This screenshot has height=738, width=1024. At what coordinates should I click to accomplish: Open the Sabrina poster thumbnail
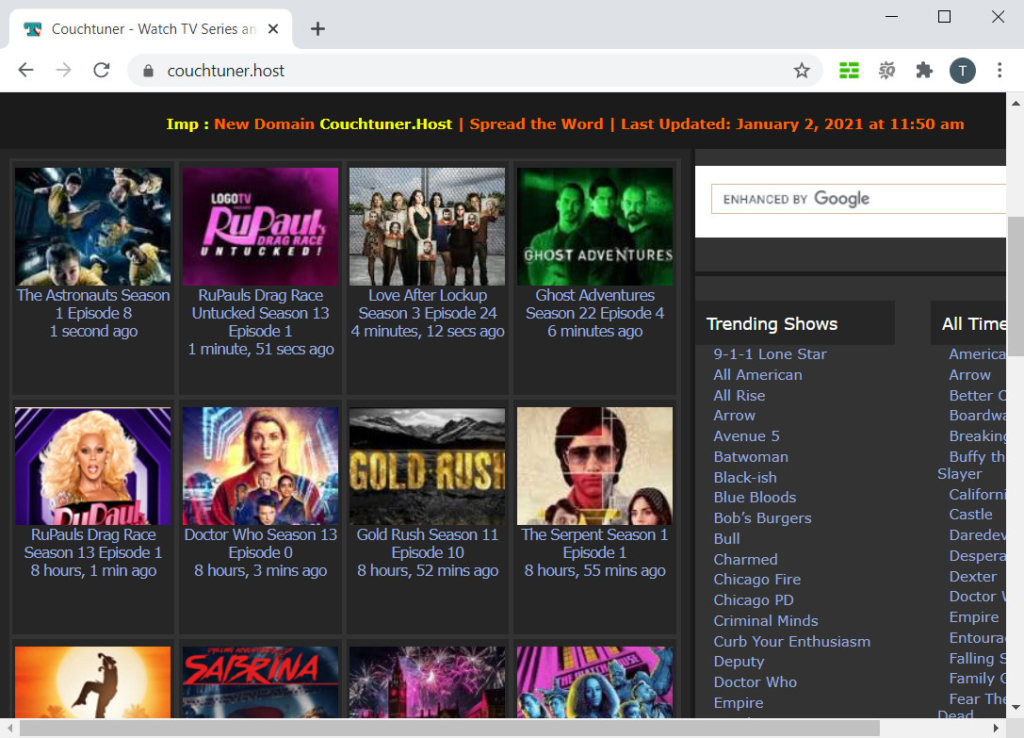(260, 682)
